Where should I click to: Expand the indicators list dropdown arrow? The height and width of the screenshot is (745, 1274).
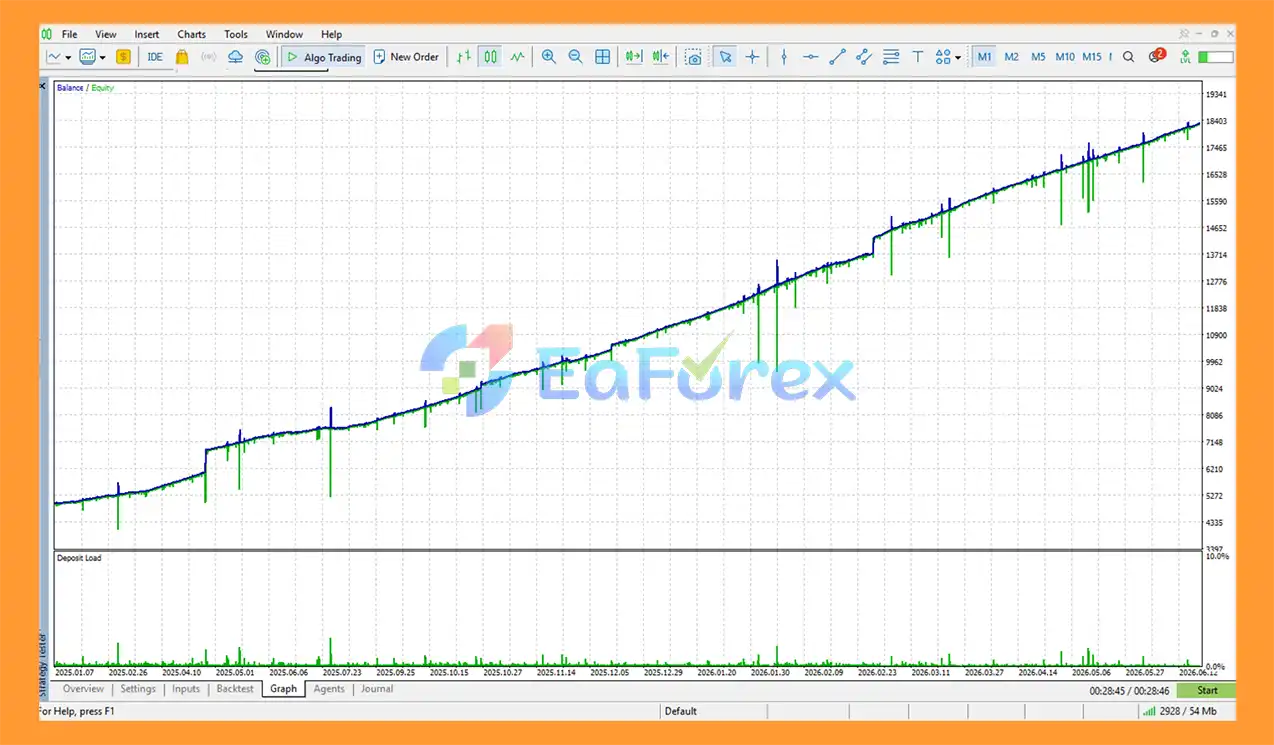(102, 57)
